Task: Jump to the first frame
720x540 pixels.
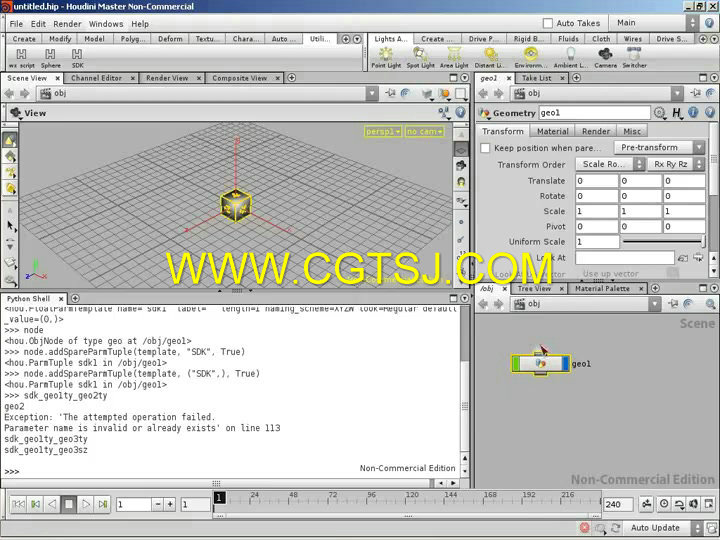Action: click(x=18, y=504)
